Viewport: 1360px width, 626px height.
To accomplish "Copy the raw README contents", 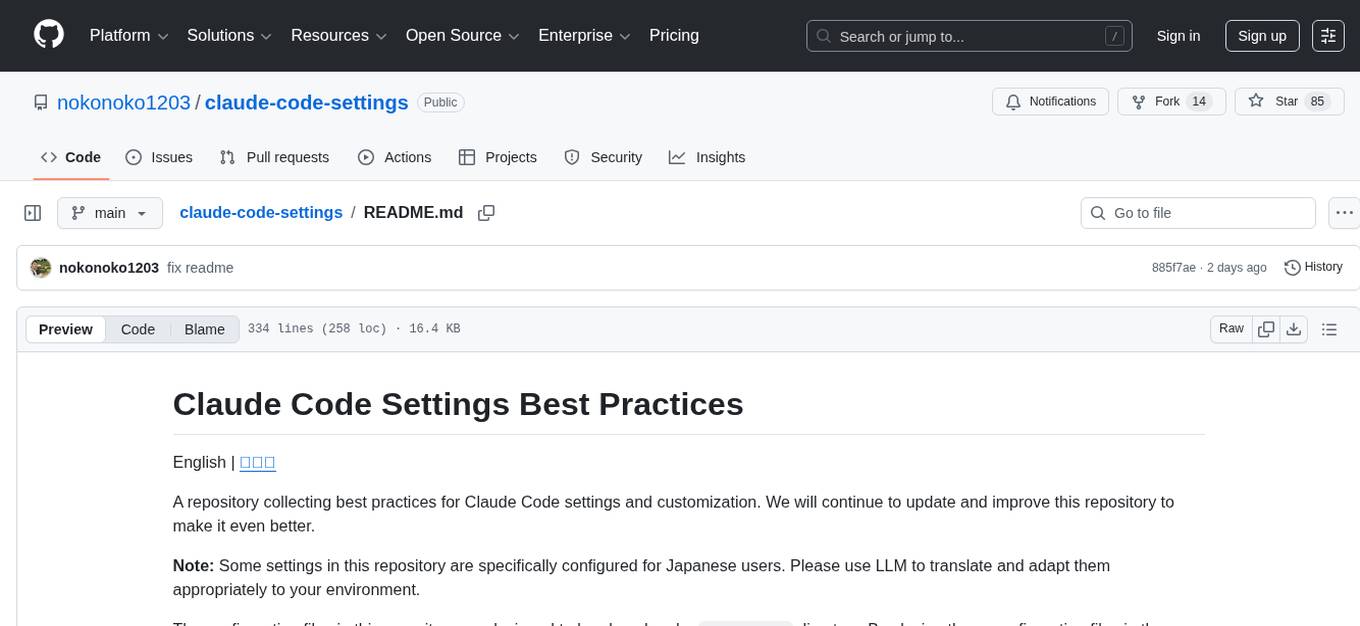I will click(x=1265, y=328).
